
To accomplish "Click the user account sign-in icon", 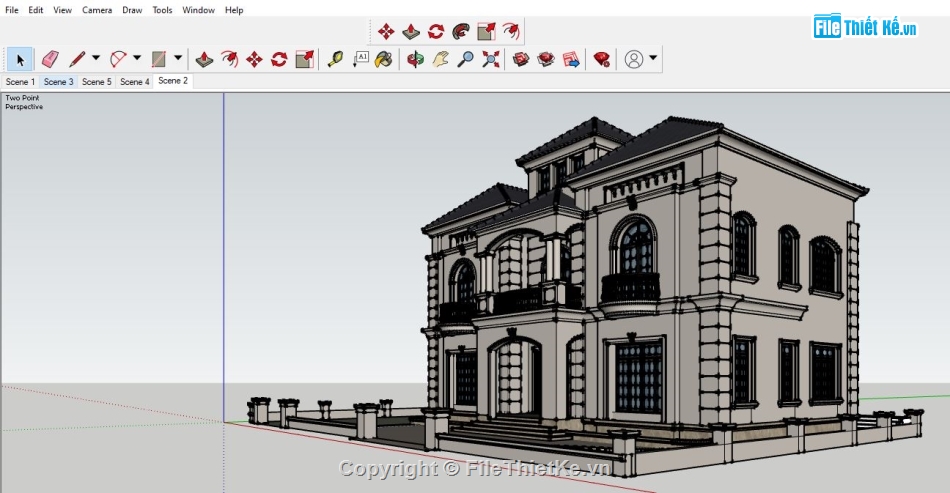I will click(x=634, y=59).
